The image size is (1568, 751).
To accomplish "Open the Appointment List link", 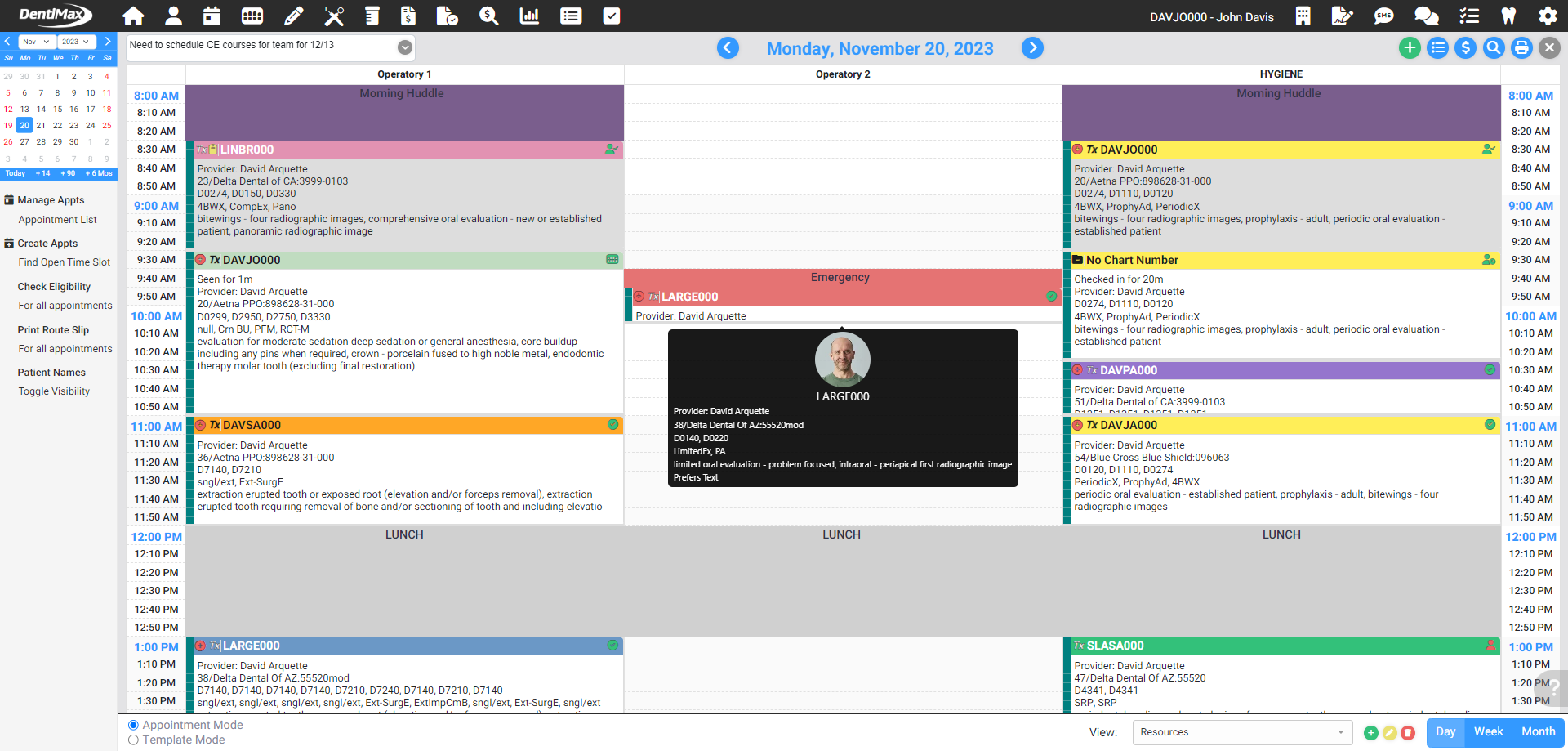I will tap(57, 219).
